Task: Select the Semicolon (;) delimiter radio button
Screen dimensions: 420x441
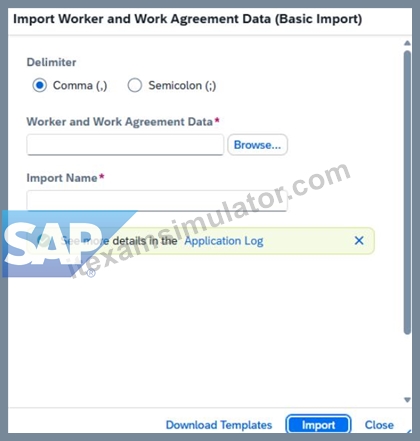Action: point(135,85)
